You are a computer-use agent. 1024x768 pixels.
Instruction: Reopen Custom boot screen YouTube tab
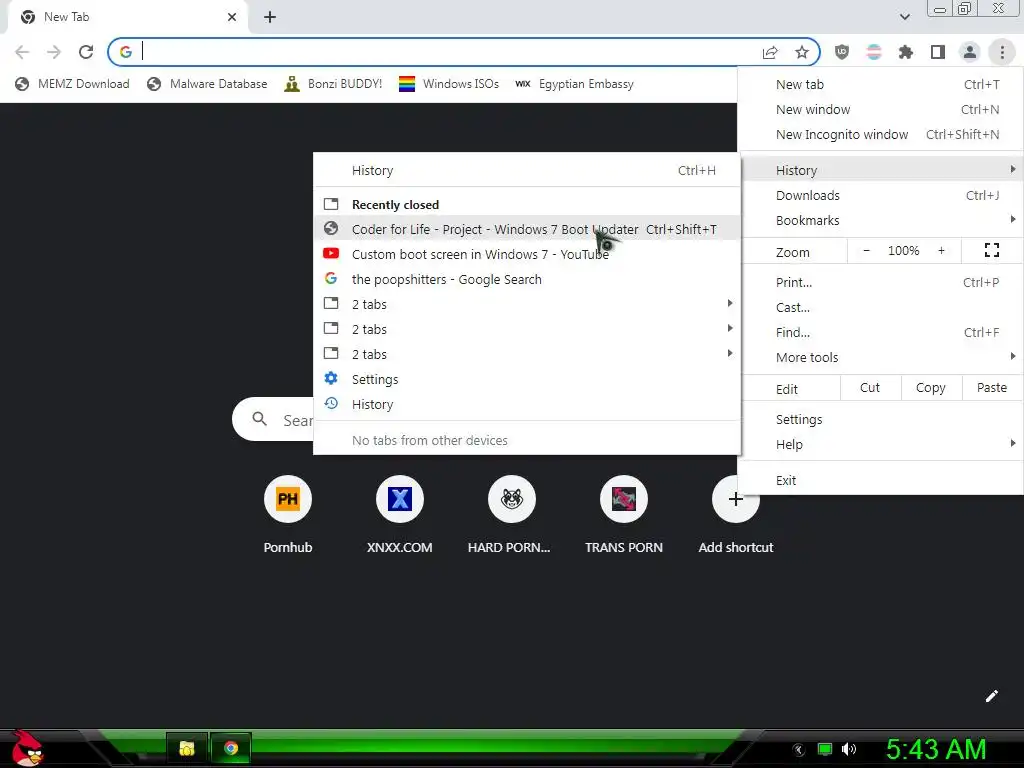pos(527,254)
